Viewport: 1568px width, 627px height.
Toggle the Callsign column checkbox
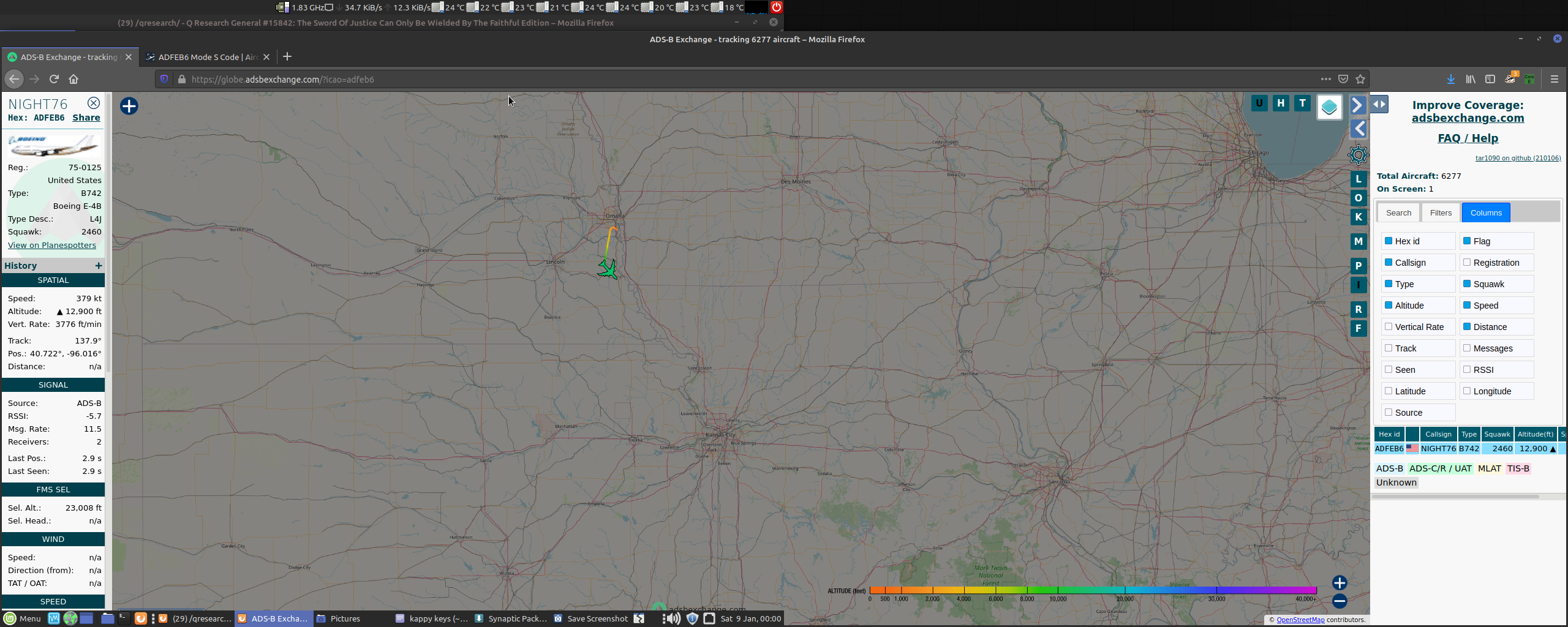click(1389, 262)
